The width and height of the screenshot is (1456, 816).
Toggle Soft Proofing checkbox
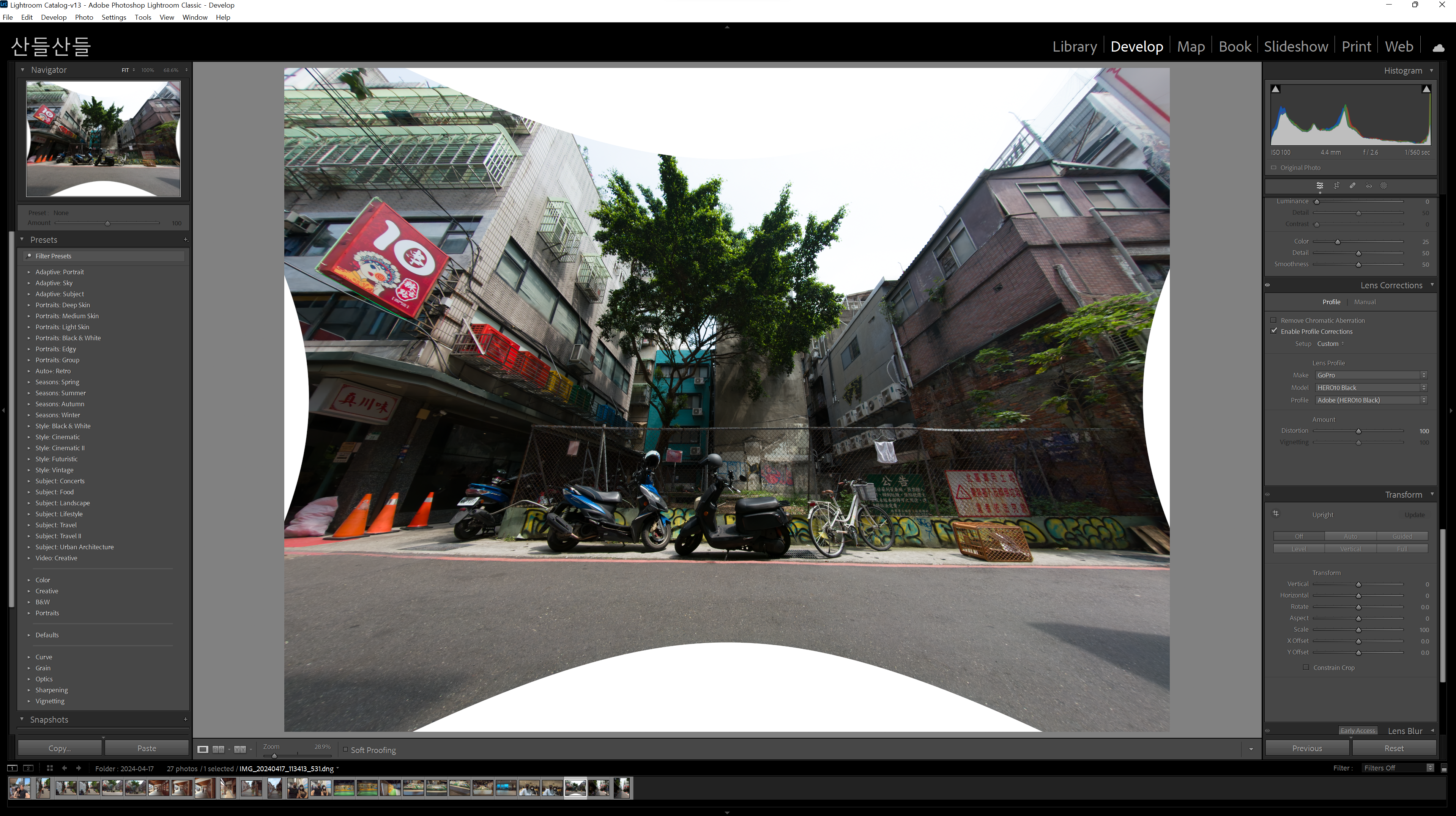pos(345,749)
